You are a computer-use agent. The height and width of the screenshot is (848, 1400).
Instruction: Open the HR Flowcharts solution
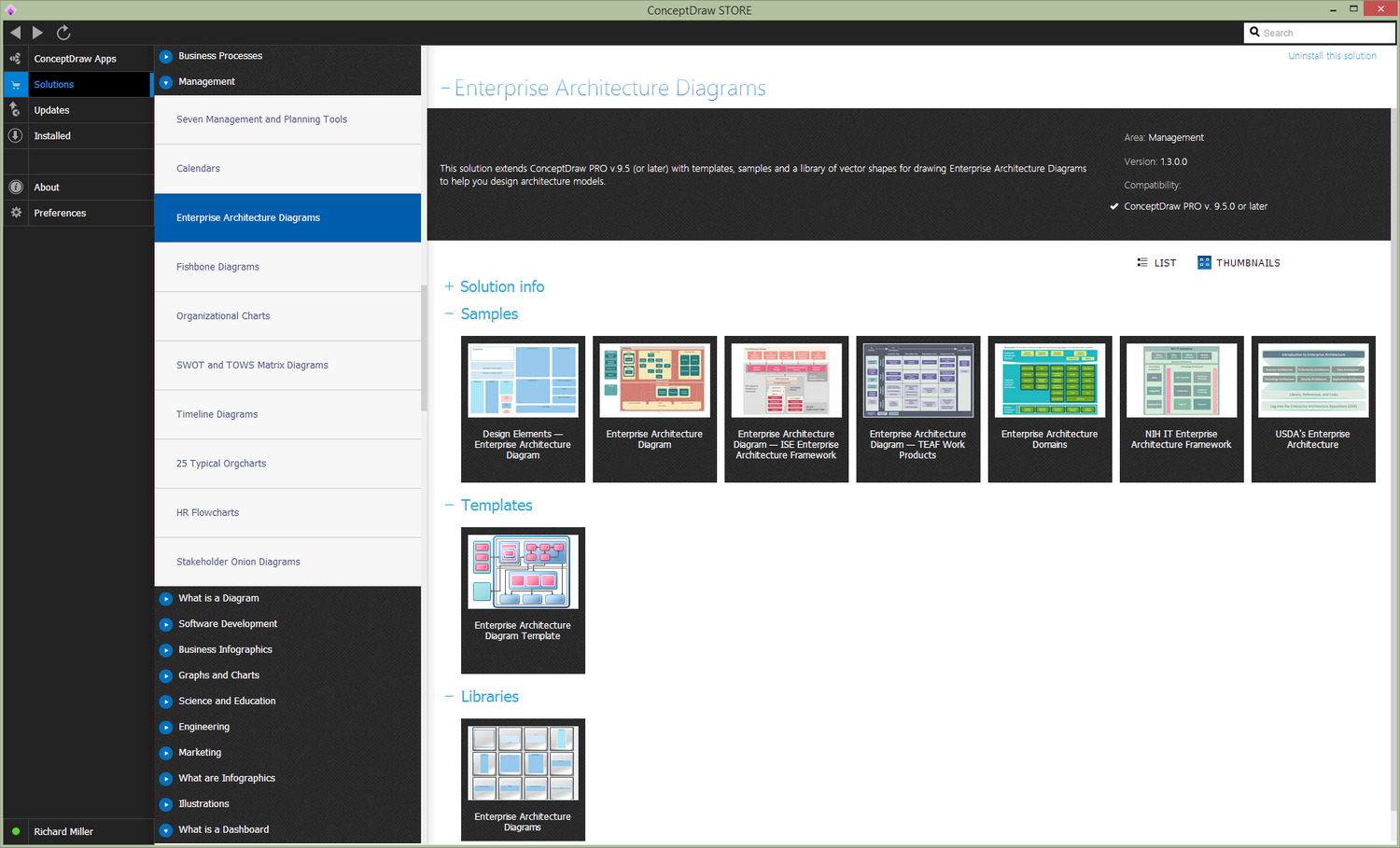pos(287,513)
